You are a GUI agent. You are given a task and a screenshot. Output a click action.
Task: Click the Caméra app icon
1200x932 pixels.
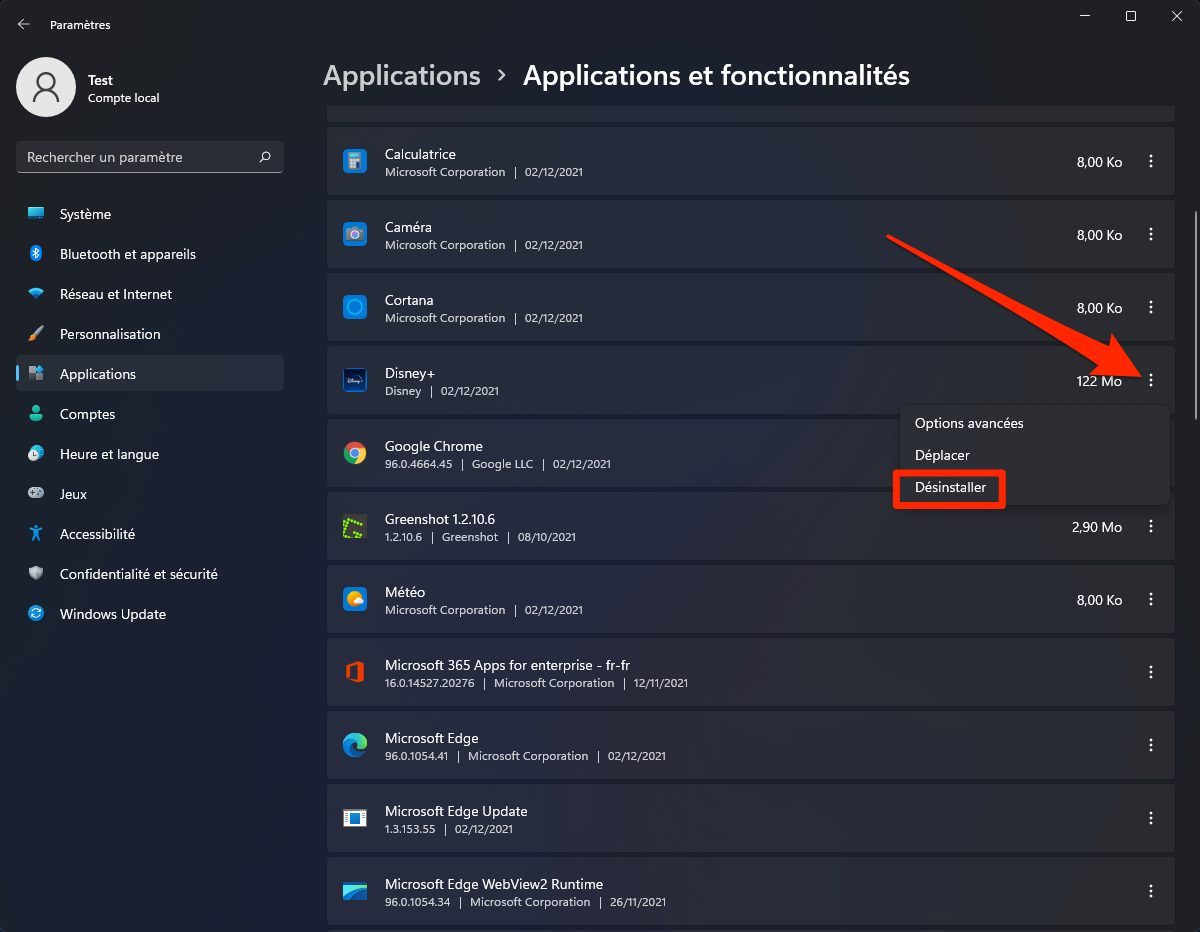coord(355,234)
